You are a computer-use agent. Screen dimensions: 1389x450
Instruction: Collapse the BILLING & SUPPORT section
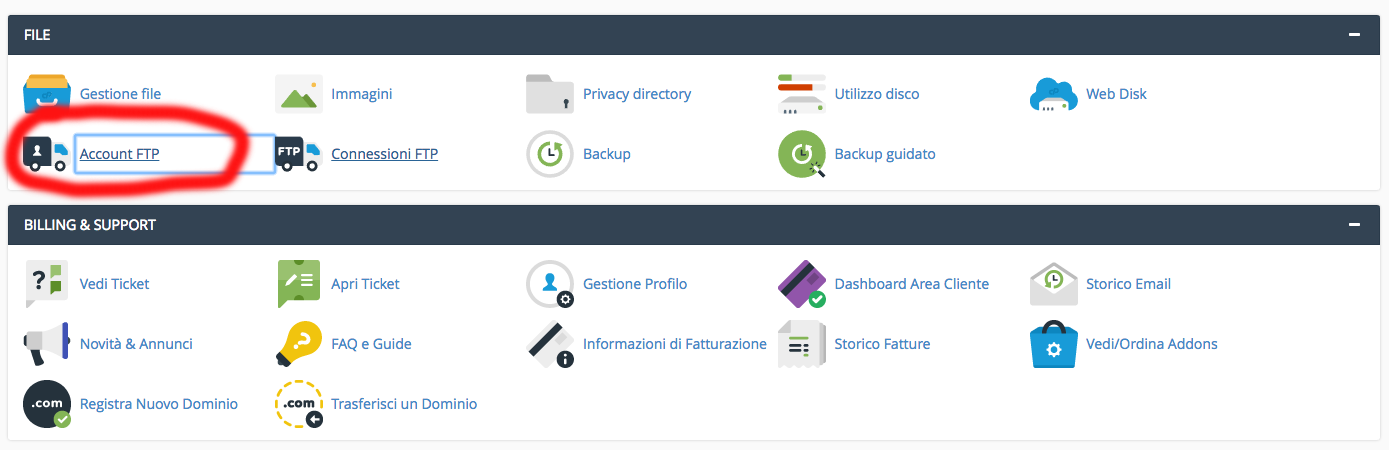pyautogui.click(x=1354, y=225)
